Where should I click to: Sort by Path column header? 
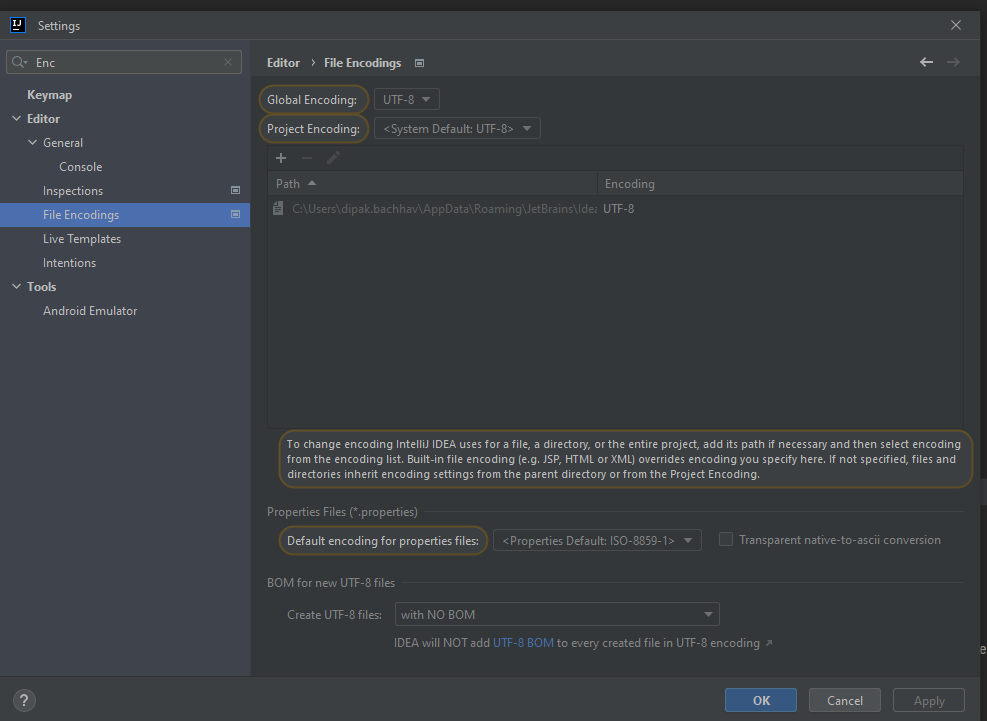point(432,183)
